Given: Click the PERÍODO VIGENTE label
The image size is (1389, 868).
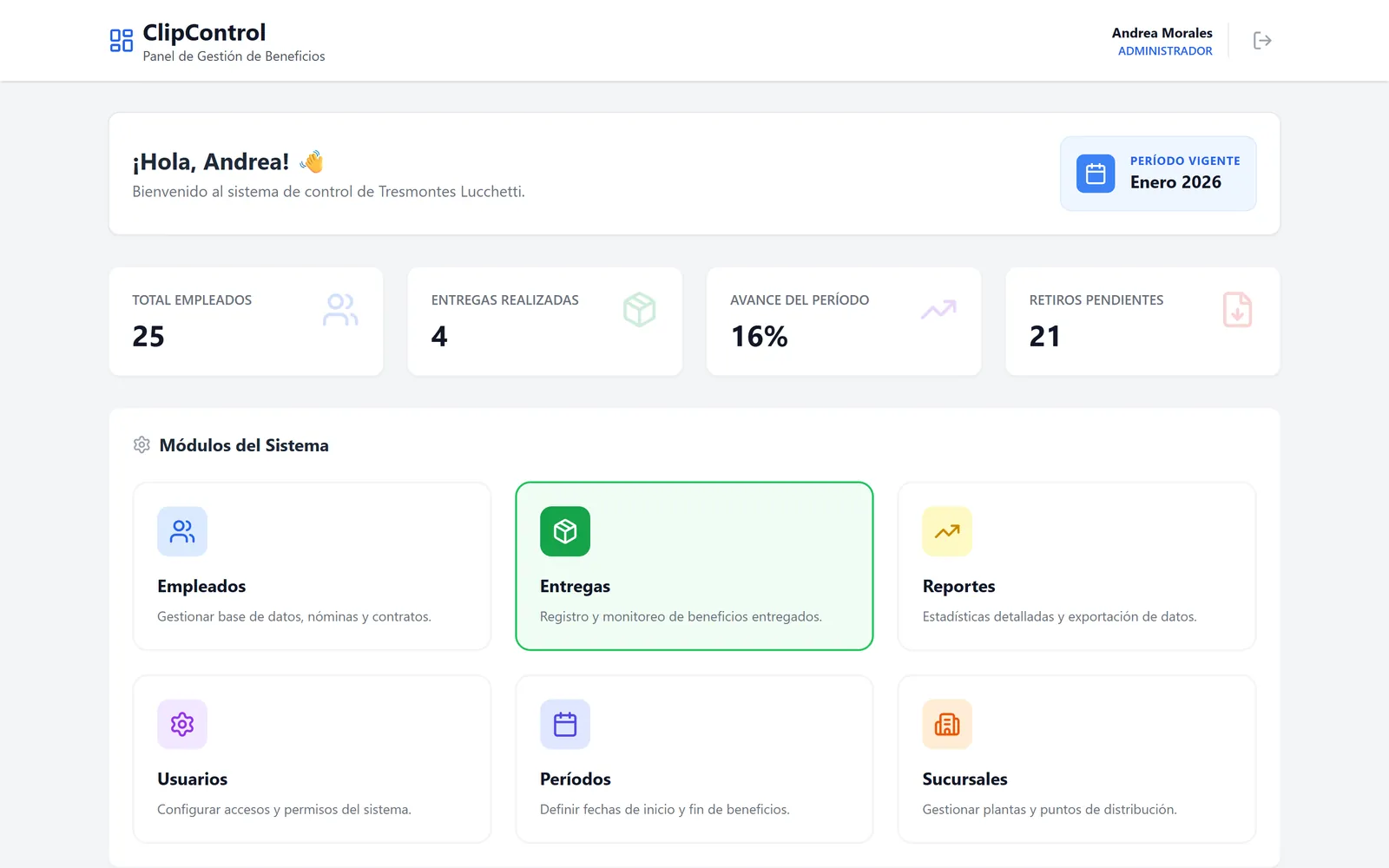Looking at the screenshot, I should pyautogui.click(x=1185, y=161).
